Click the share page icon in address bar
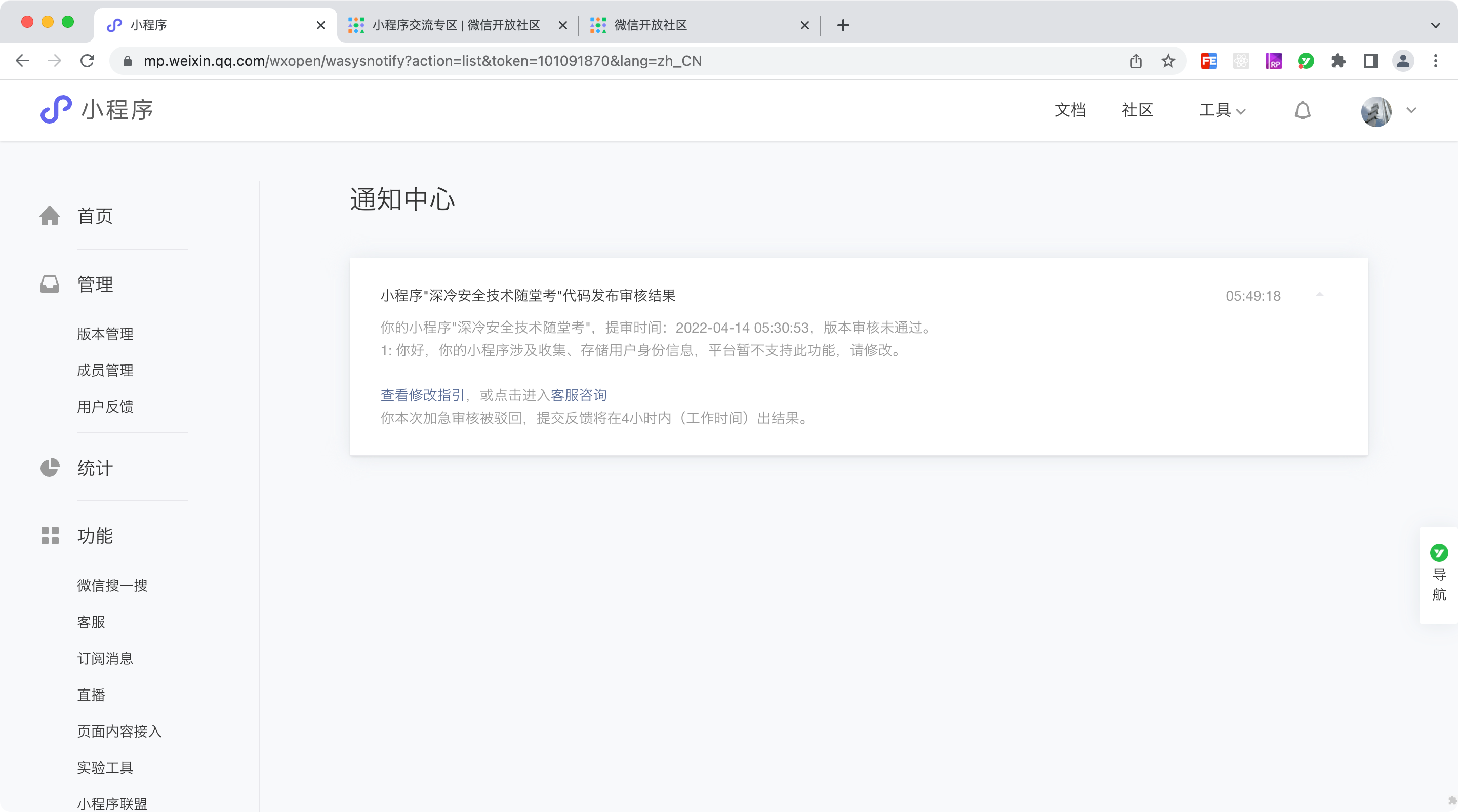 [1136, 61]
